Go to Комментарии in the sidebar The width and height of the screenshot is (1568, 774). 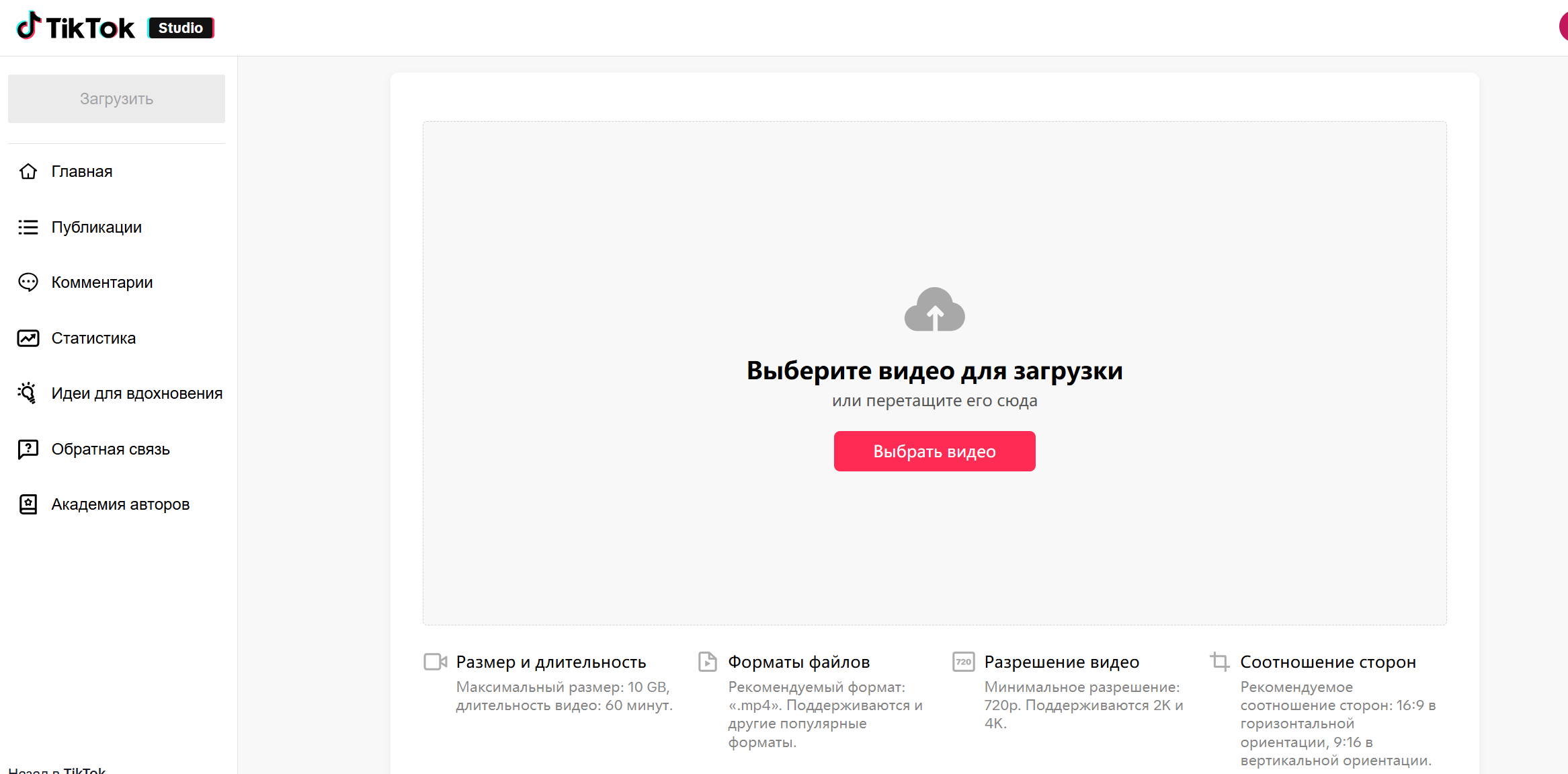coord(102,282)
